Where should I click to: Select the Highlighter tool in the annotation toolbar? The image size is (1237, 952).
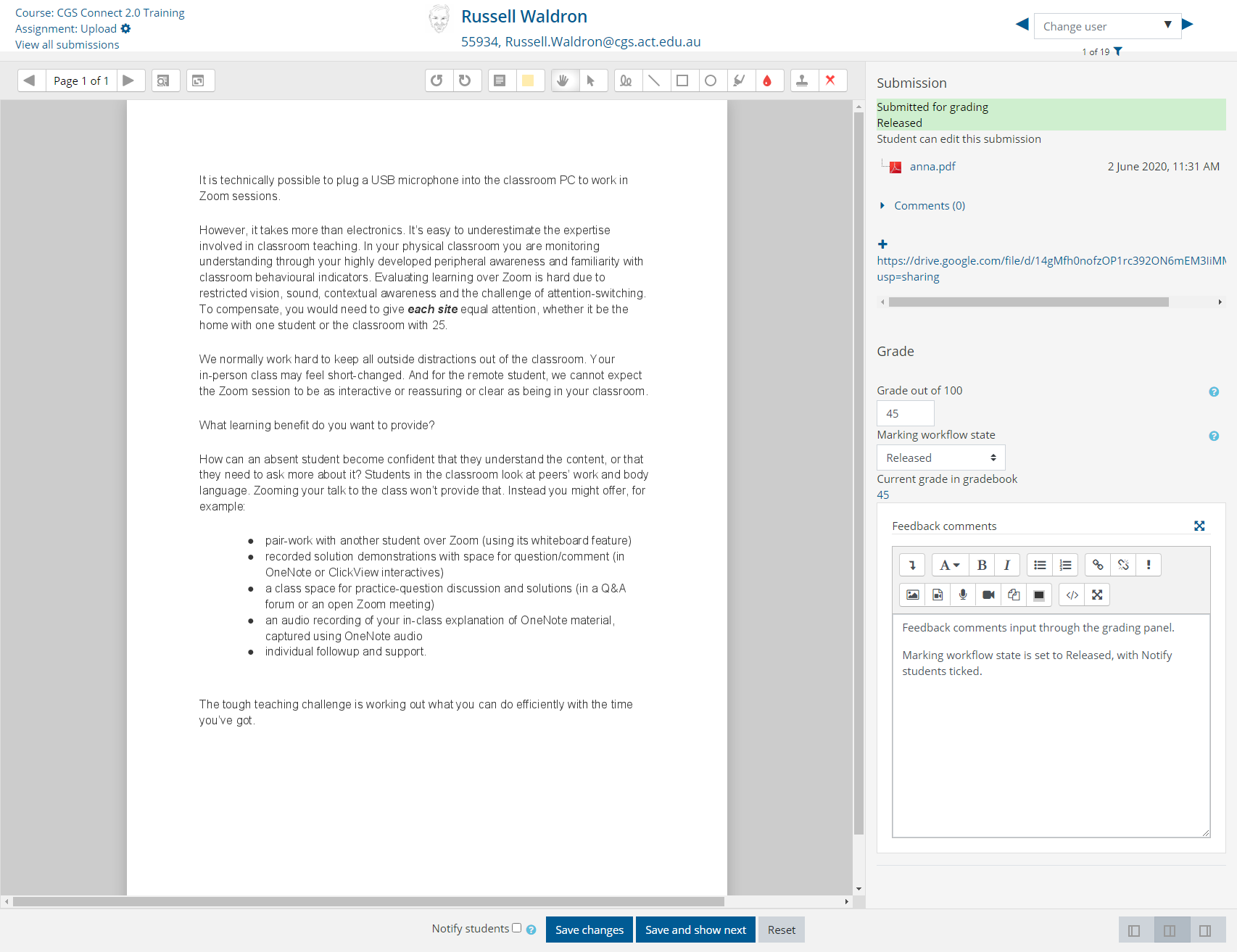click(739, 80)
